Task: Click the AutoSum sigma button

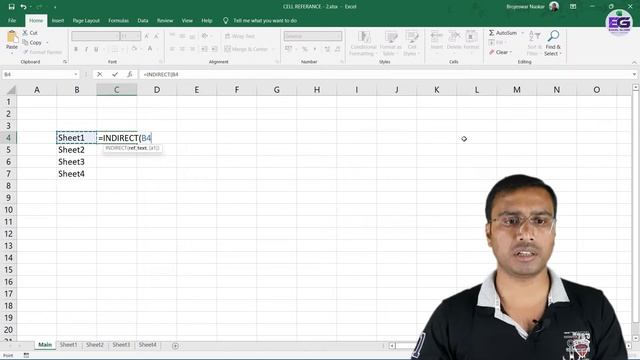Action: coord(502,33)
